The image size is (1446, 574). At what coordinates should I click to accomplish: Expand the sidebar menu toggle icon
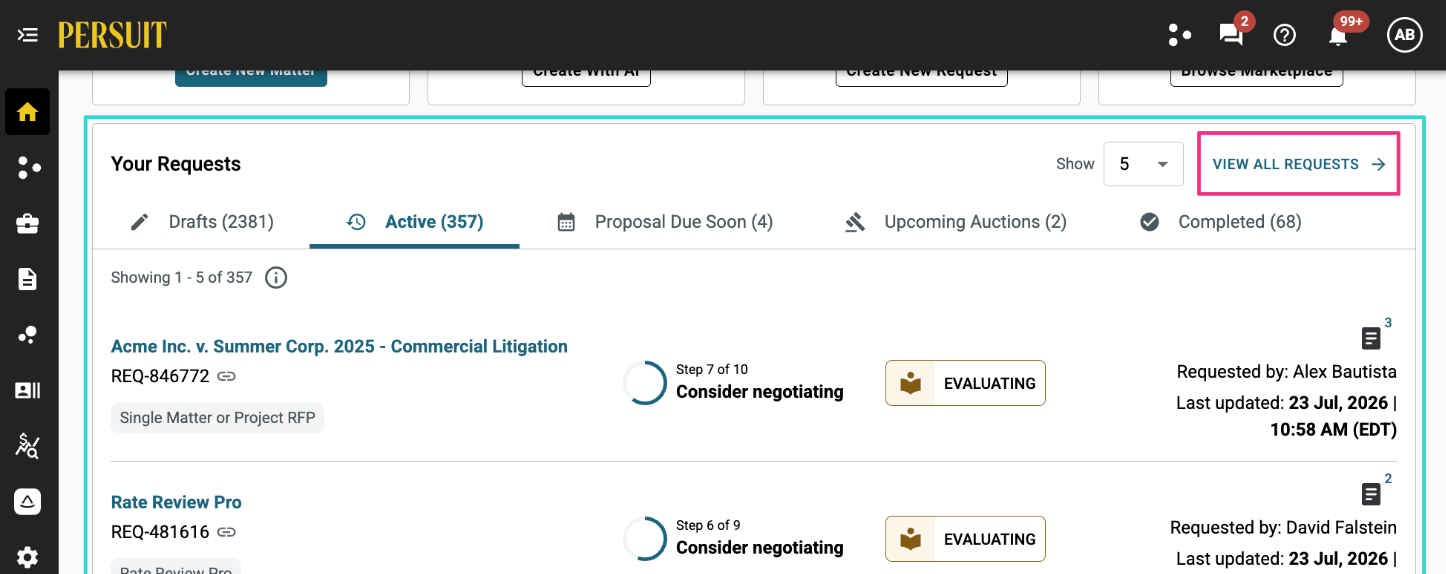point(27,35)
